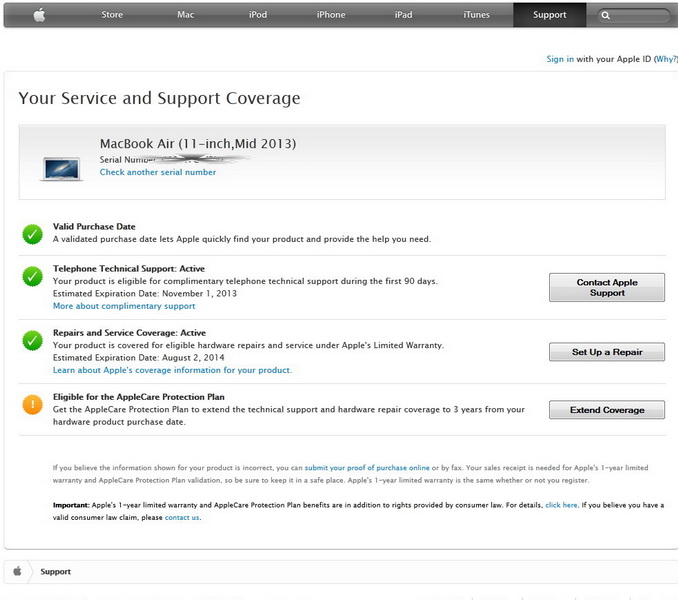Click the Apple logo in the footer breadcrumb
The width and height of the screenshot is (678, 600).
pyautogui.click(x=17, y=571)
